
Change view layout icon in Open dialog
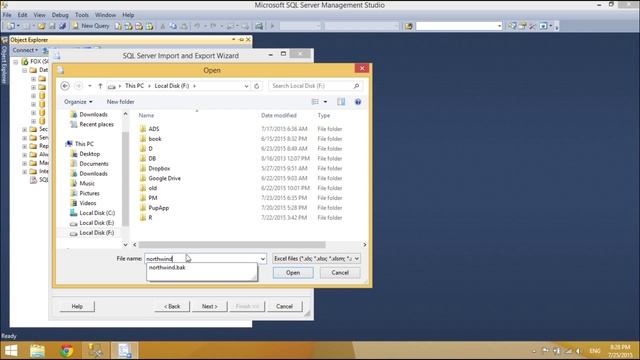[315, 102]
